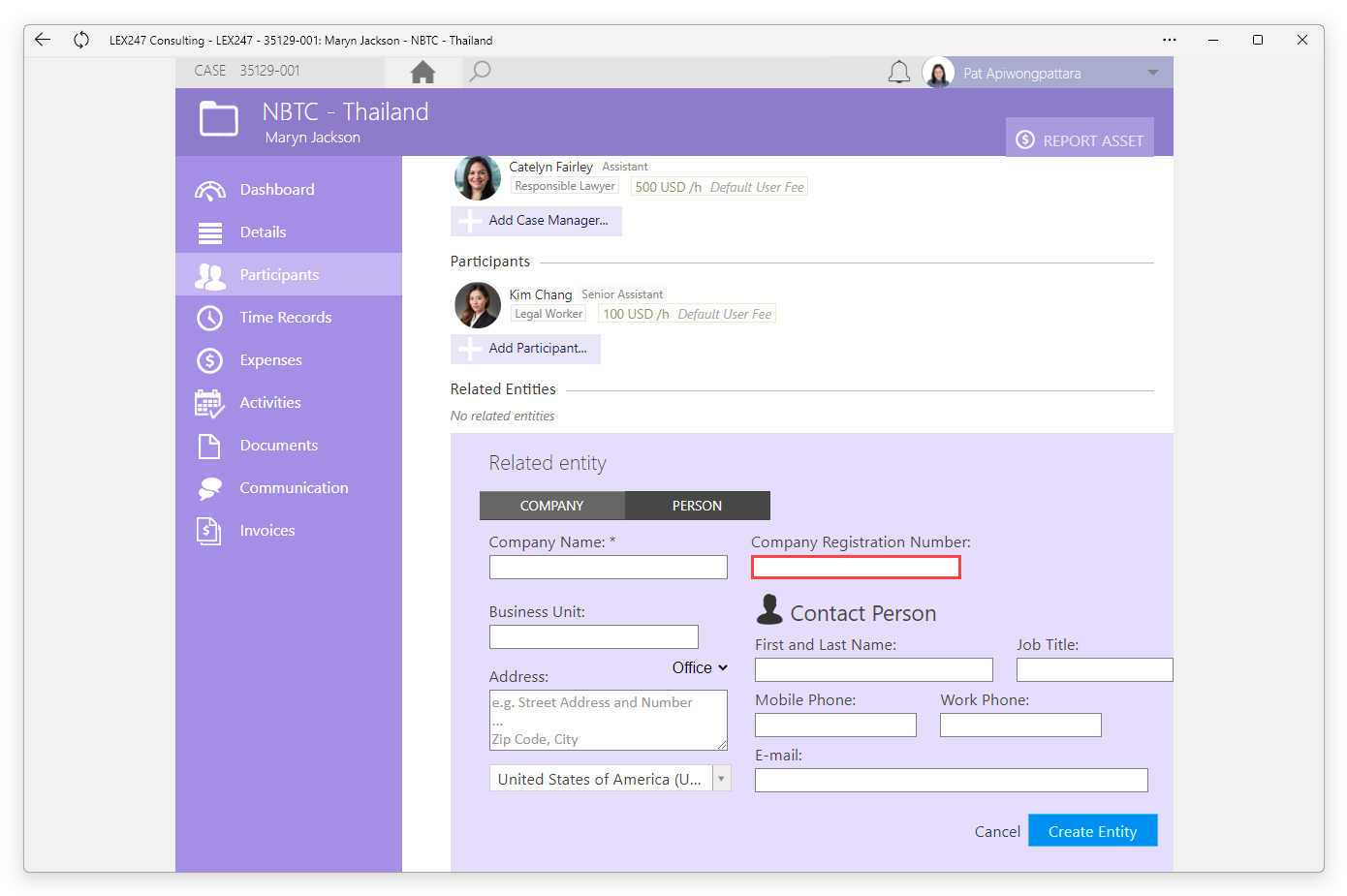This screenshot has height=896, width=1347.
Task: Focus the Company Name field
Action: (609, 568)
